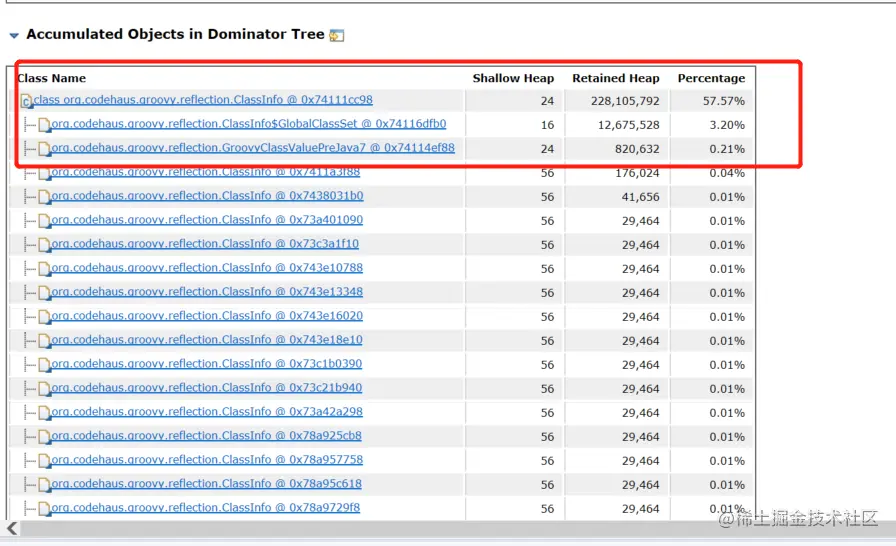This screenshot has width=896, height=546.
Task: Click the object icon of the 0x73c21b940 row
Action: click(x=45, y=390)
